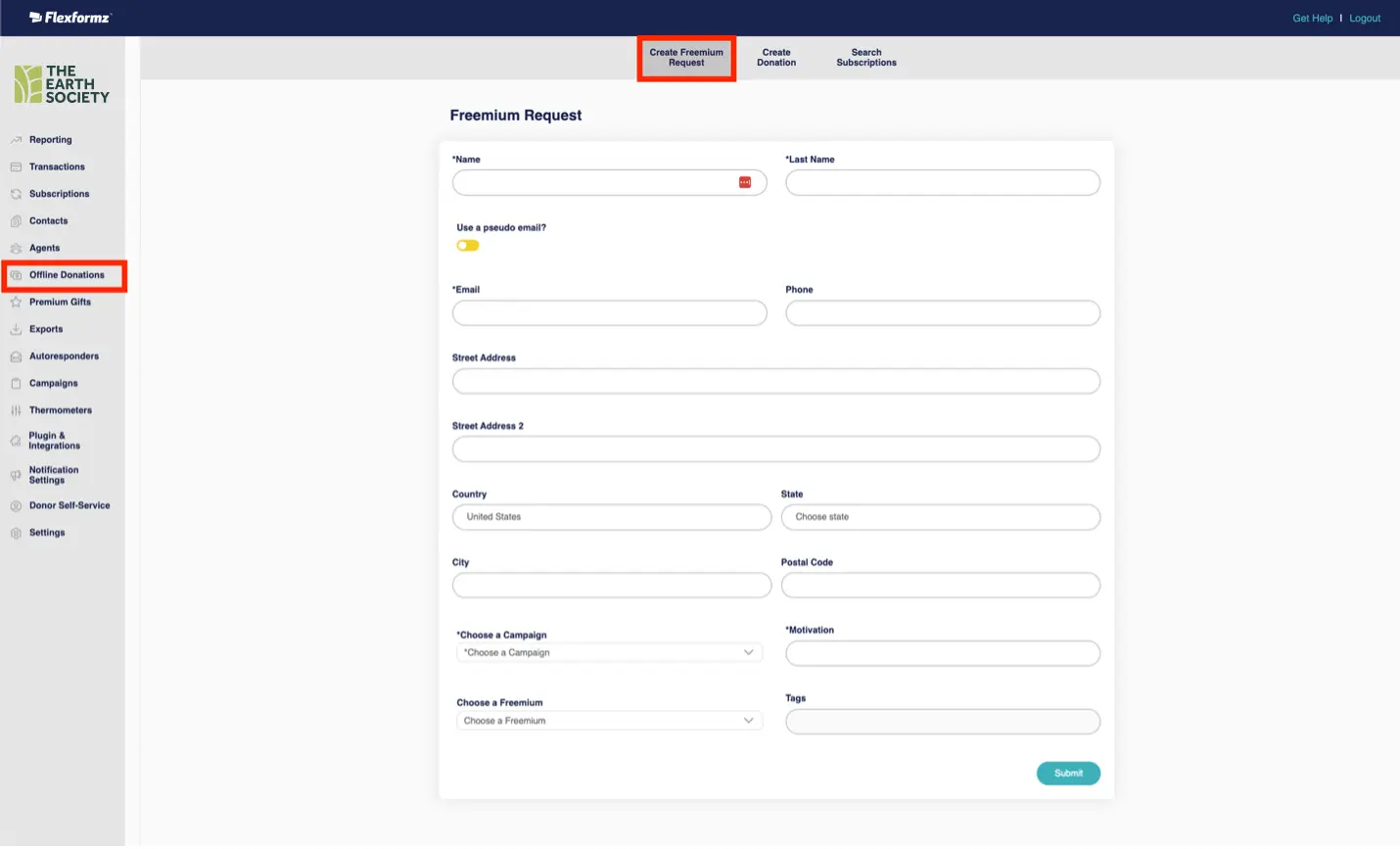Click the Settings gear icon in sidebar
The image size is (1400, 849).
click(16, 534)
